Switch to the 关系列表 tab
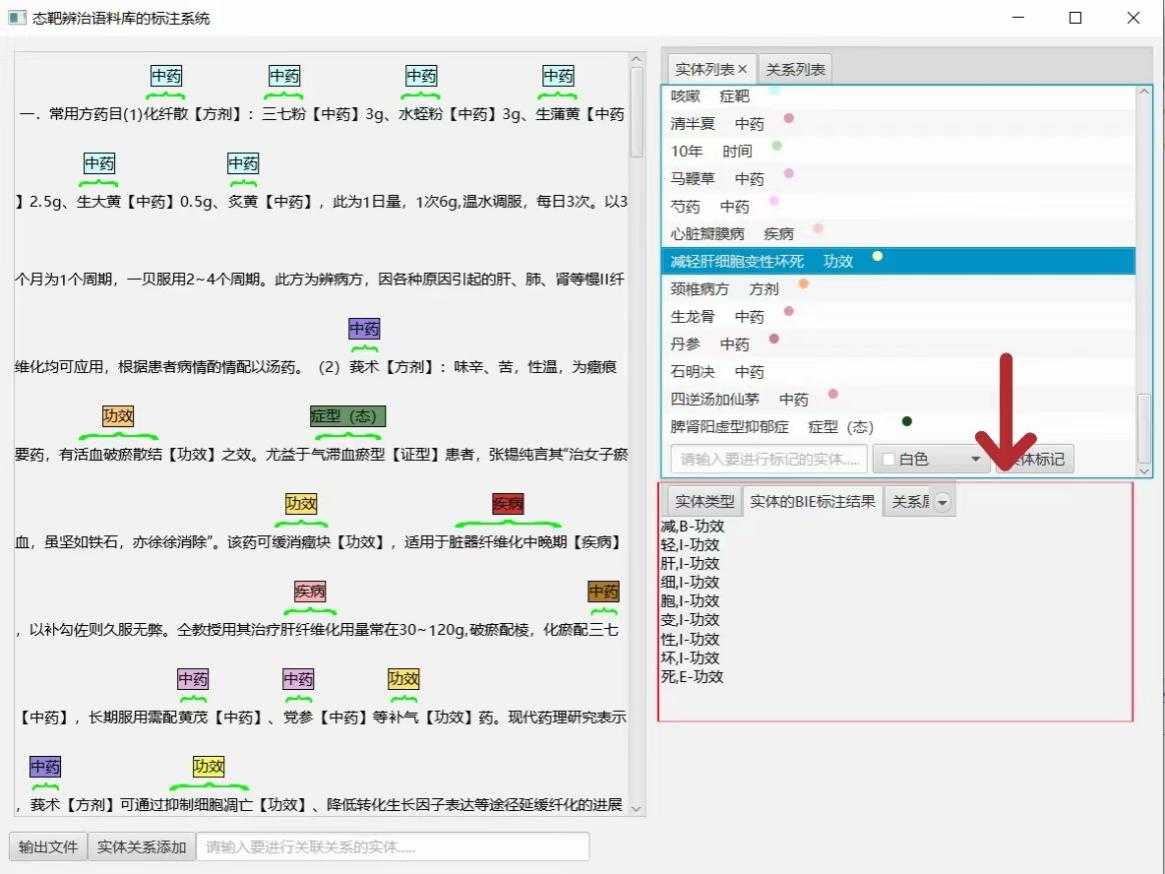The image size is (1165, 874). [x=795, y=69]
